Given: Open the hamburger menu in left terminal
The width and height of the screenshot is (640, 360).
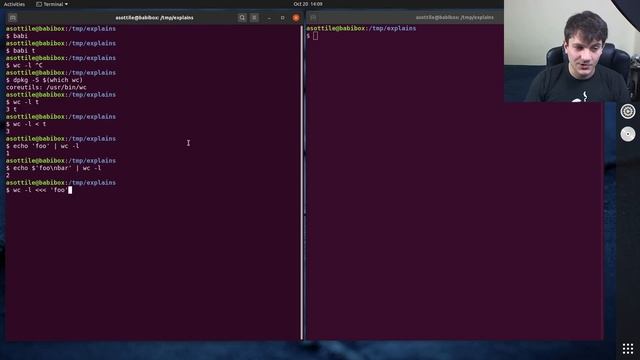Looking at the screenshot, I should point(254,18).
